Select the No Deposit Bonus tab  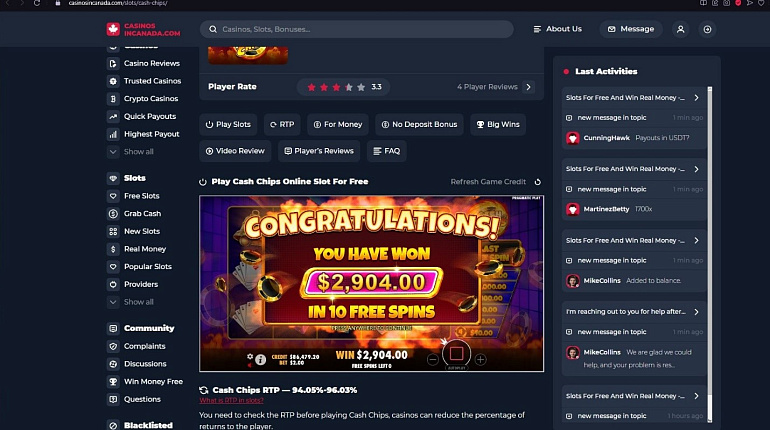(x=419, y=125)
